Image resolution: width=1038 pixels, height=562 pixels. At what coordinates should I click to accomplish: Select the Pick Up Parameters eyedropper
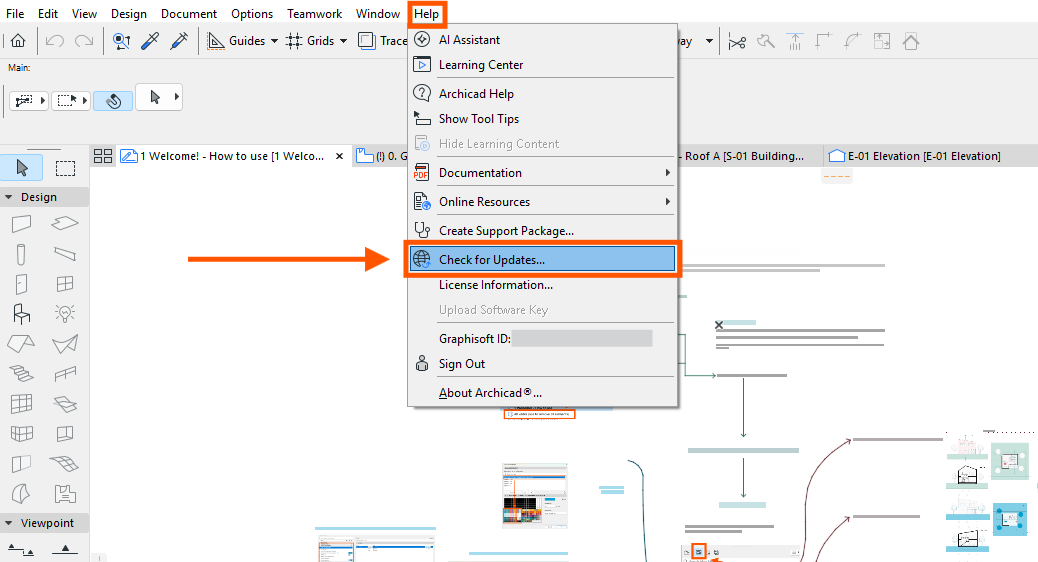tap(150, 41)
